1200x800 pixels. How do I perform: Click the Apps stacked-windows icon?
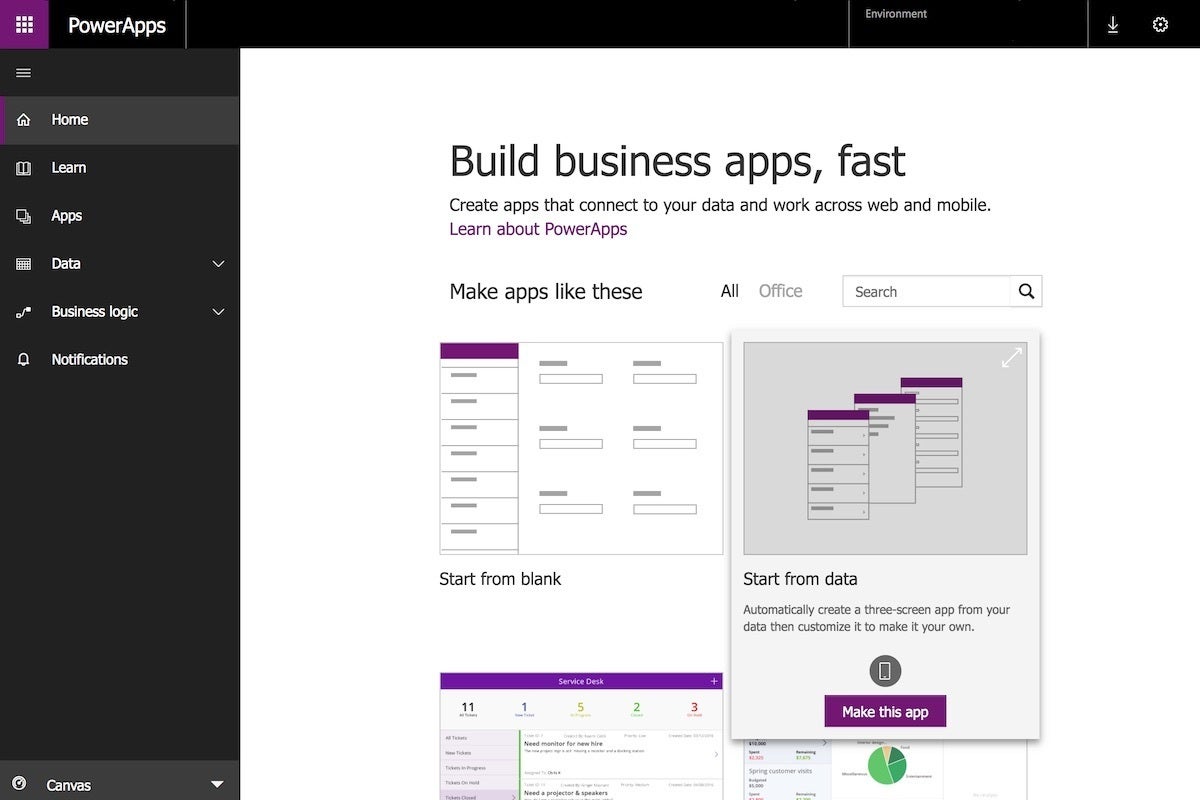click(24, 216)
